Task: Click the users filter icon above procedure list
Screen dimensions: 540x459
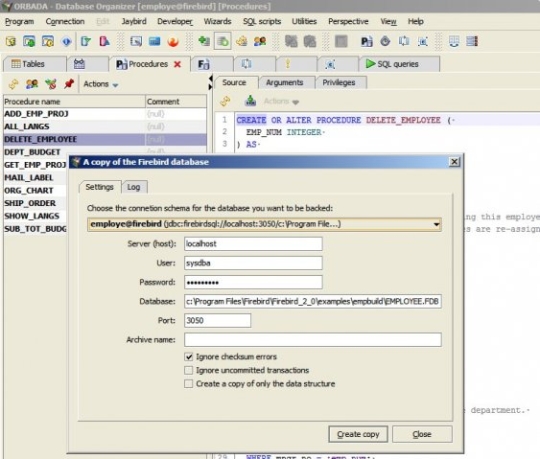Action: (32, 84)
